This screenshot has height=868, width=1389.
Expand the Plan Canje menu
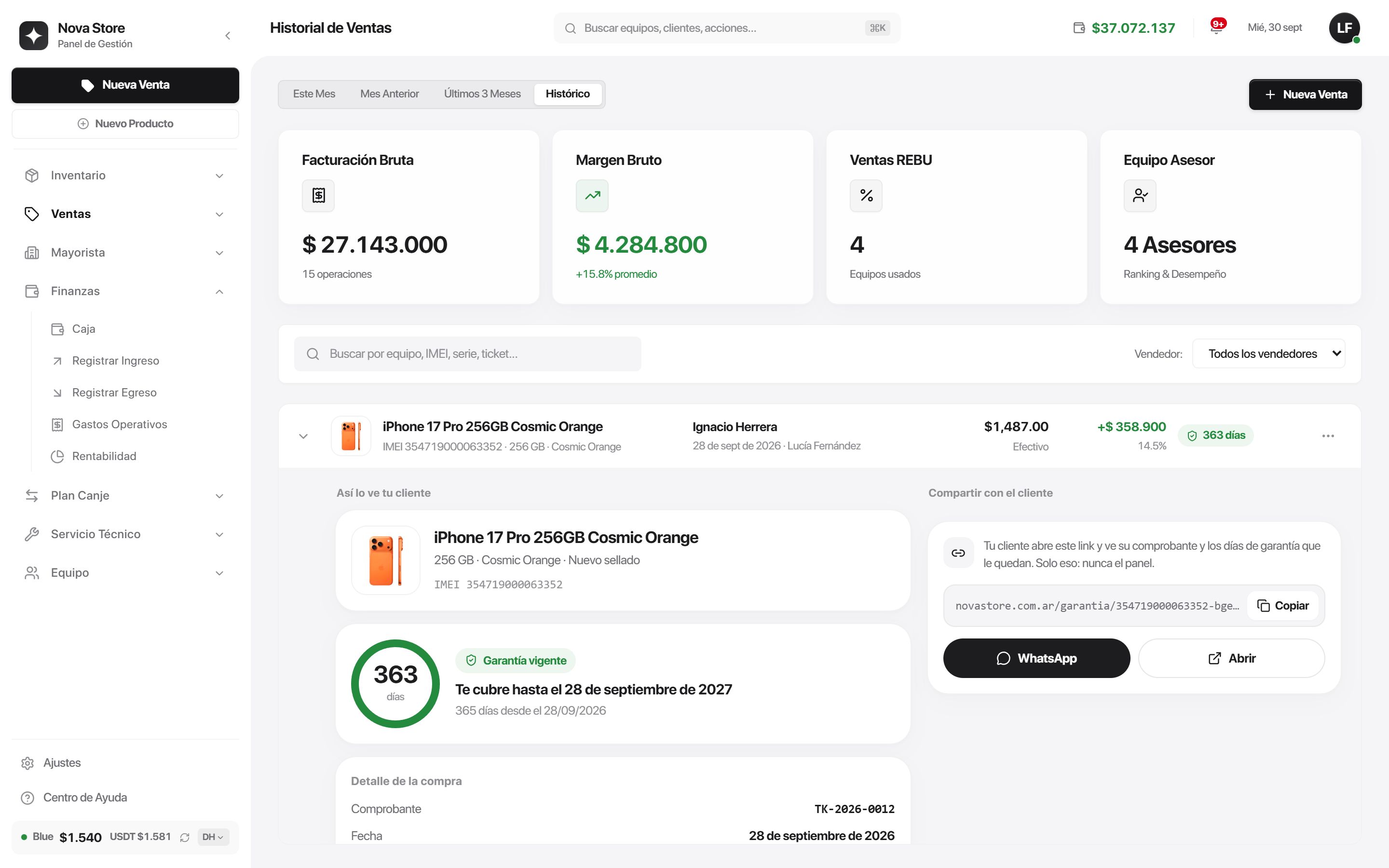click(125, 496)
